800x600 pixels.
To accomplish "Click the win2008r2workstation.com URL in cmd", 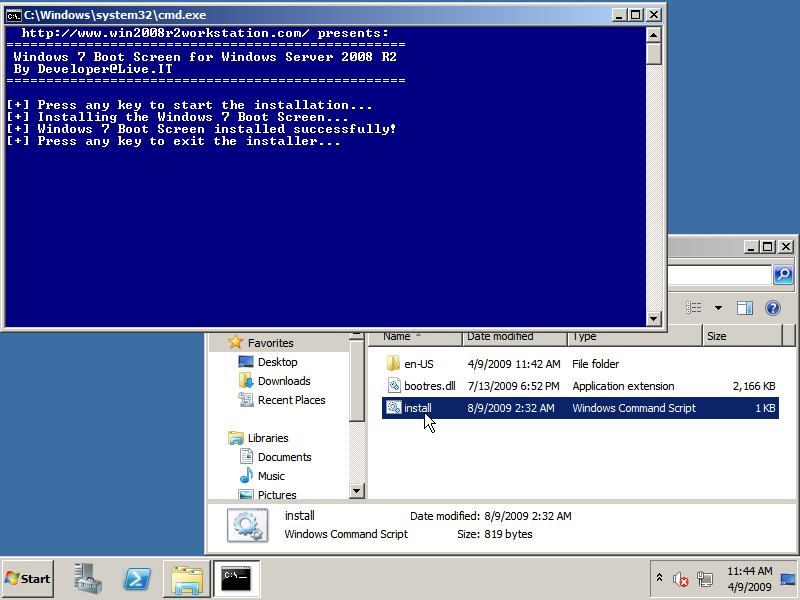I will point(165,33).
